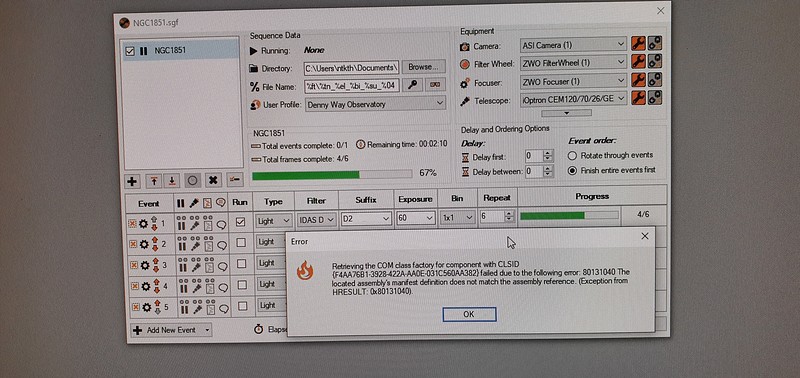Open the Telescope dropdown iOptron CEM120
This screenshot has width=800, height=378.
pos(573,98)
